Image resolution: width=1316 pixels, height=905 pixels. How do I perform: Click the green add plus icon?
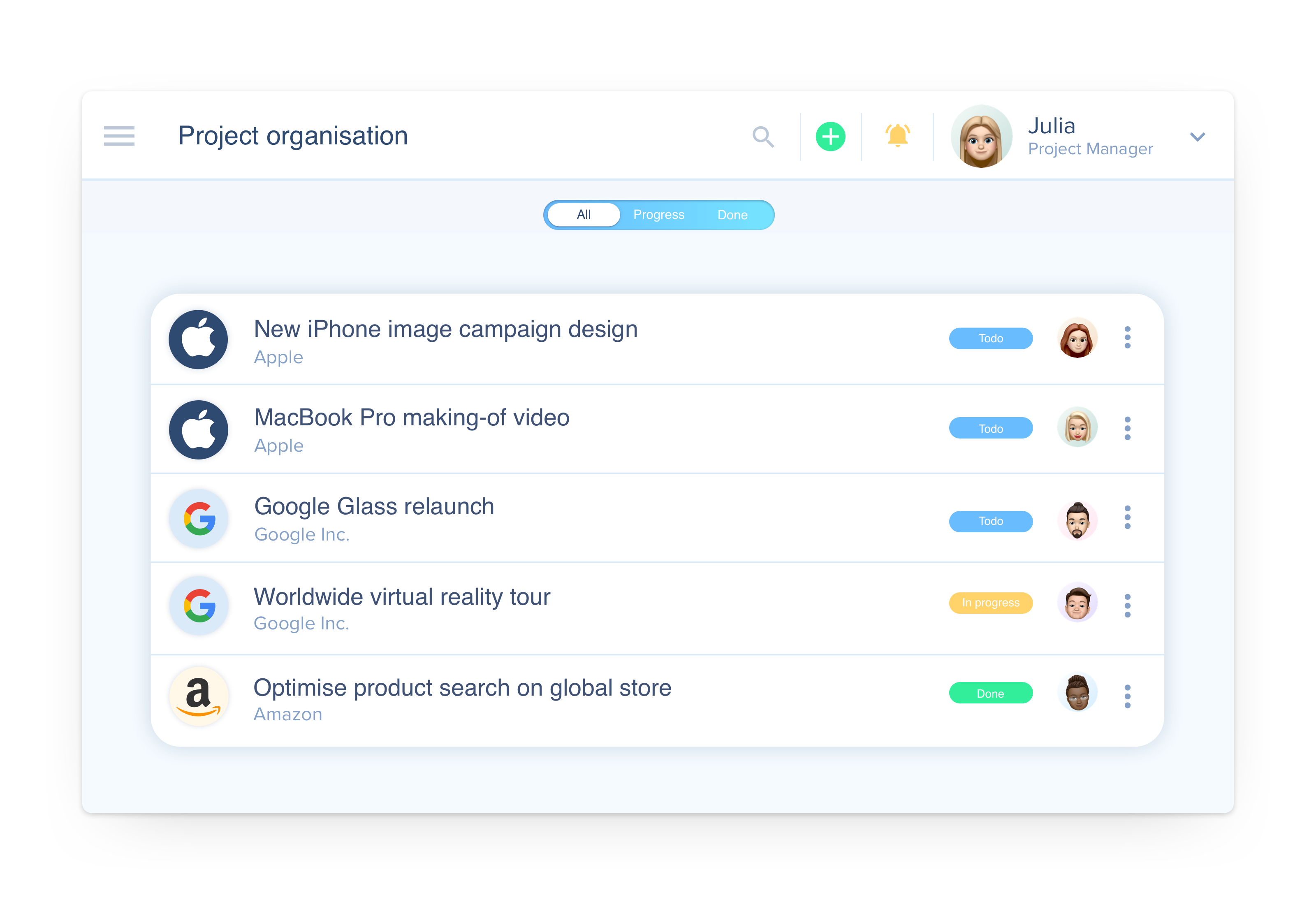pos(830,137)
